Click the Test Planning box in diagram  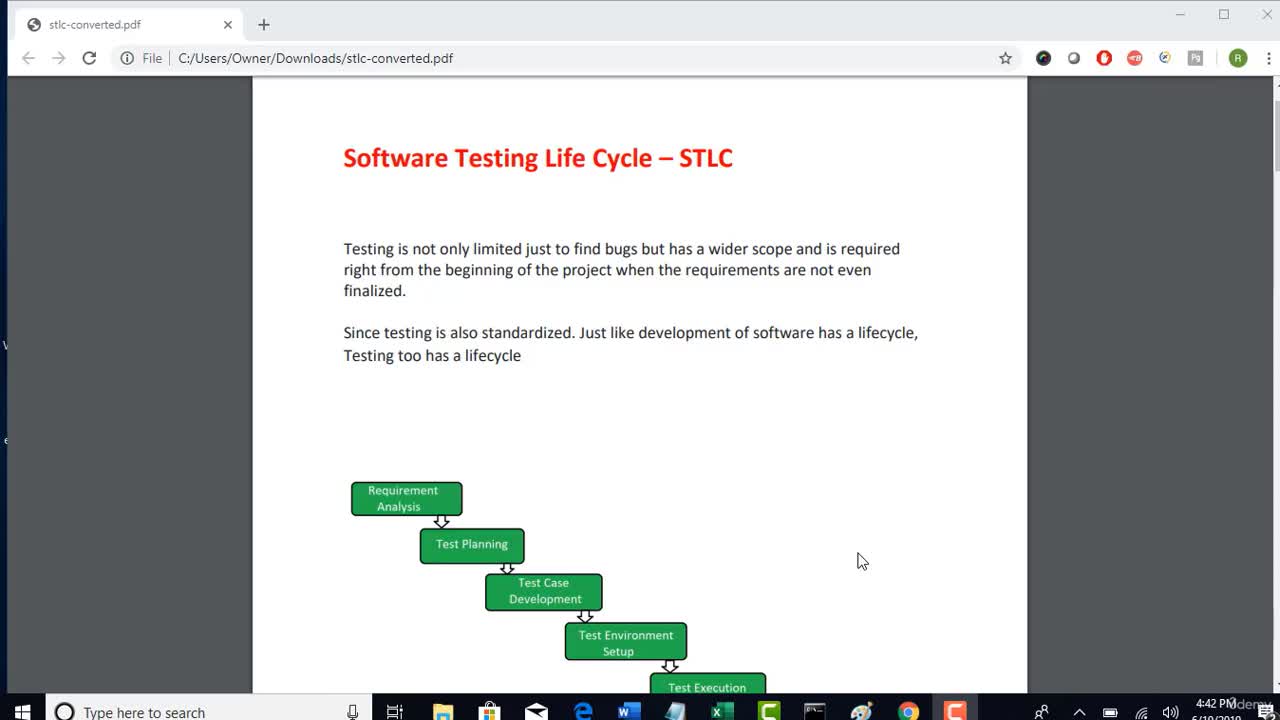pyautogui.click(x=472, y=546)
